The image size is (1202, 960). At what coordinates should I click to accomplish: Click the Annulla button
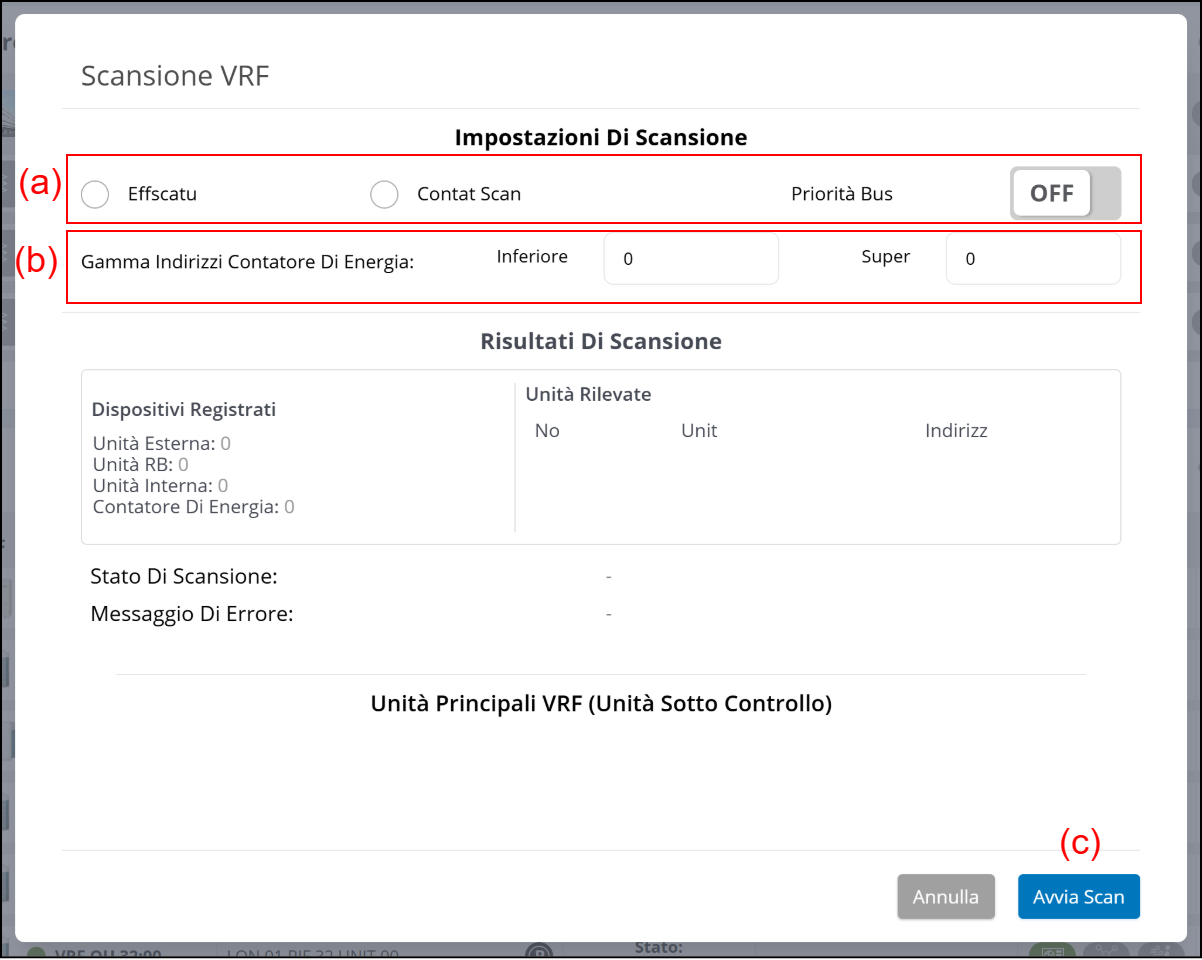[x=945, y=897]
